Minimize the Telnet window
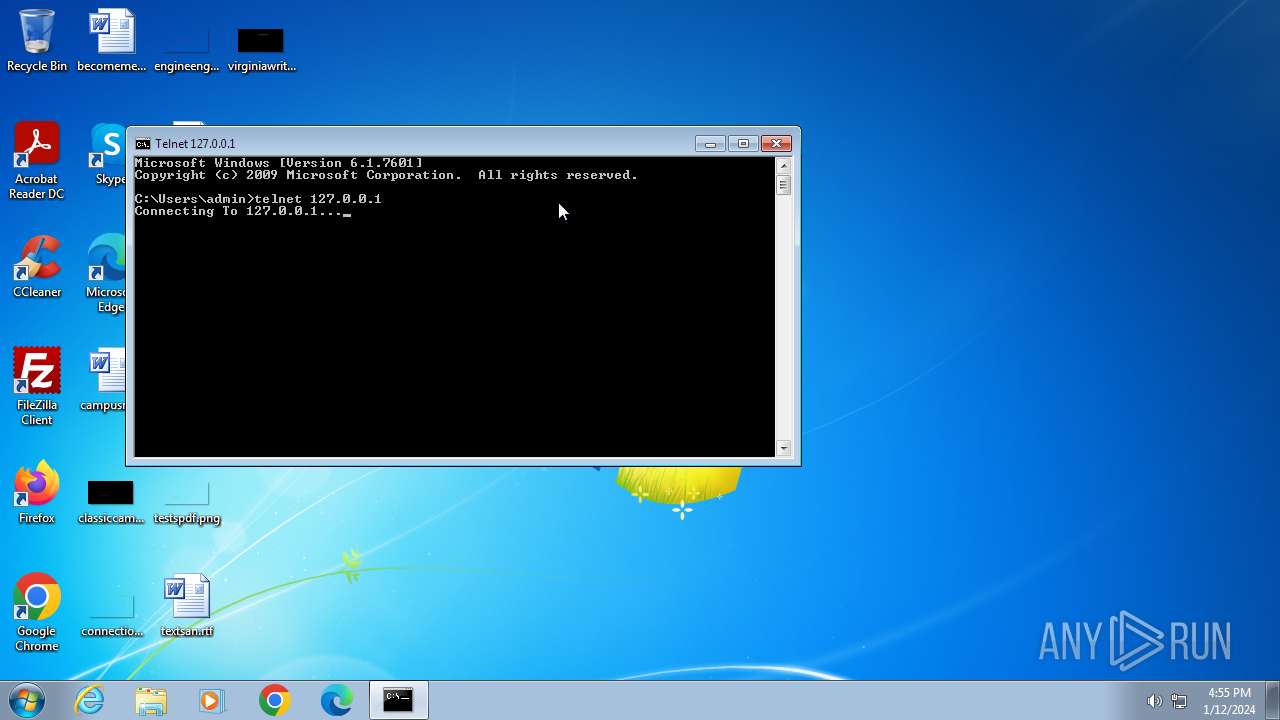This screenshot has width=1280, height=720. (x=710, y=144)
